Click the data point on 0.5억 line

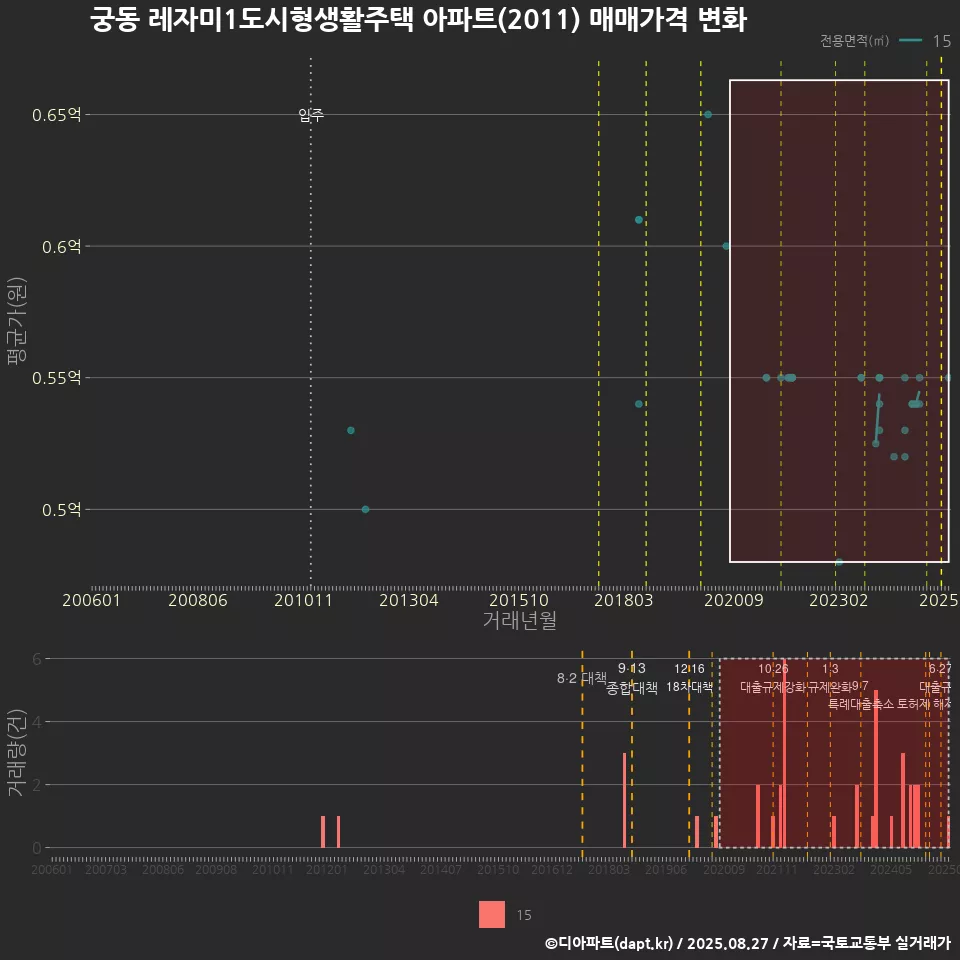(365, 509)
